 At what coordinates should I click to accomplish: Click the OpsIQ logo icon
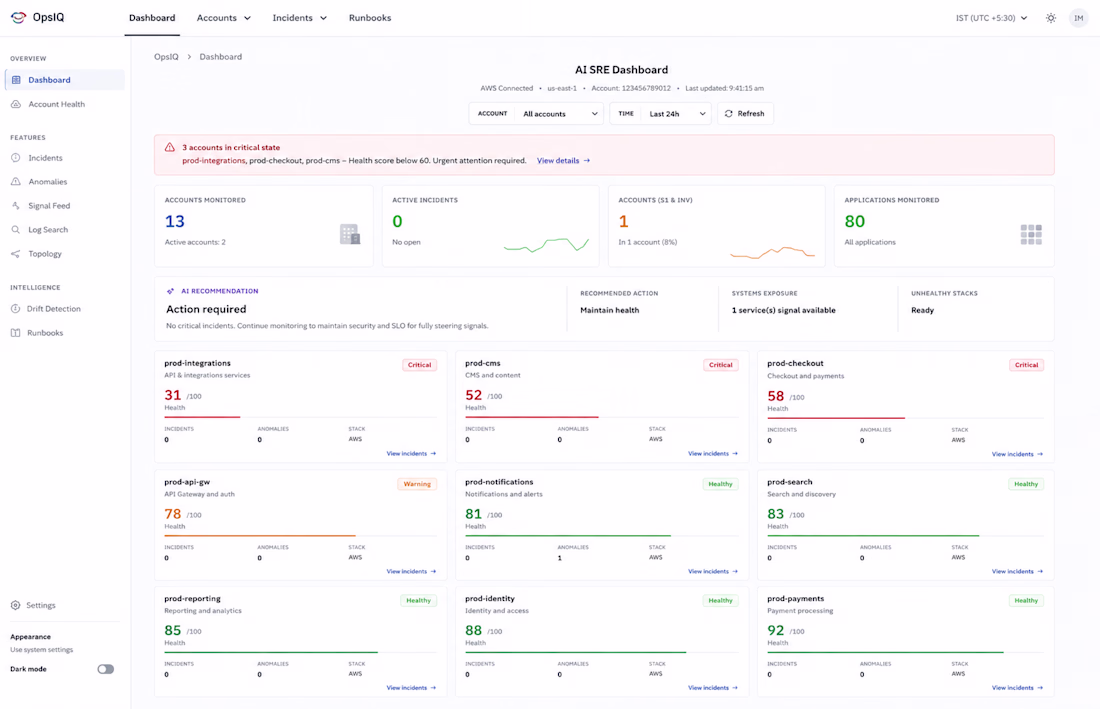point(18,18)
